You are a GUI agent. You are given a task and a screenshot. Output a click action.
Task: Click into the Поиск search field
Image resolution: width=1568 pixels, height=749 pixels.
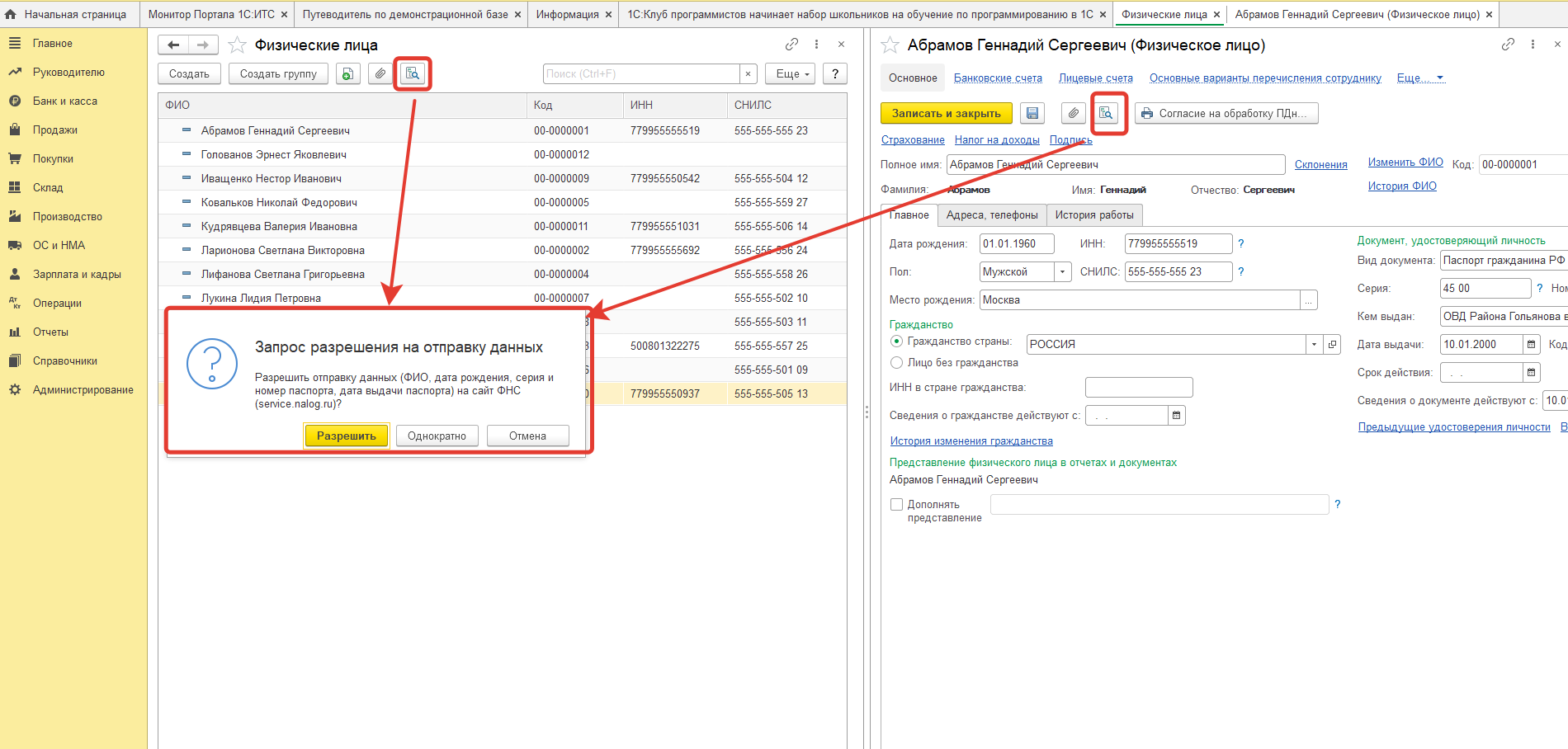pos(641,73)
